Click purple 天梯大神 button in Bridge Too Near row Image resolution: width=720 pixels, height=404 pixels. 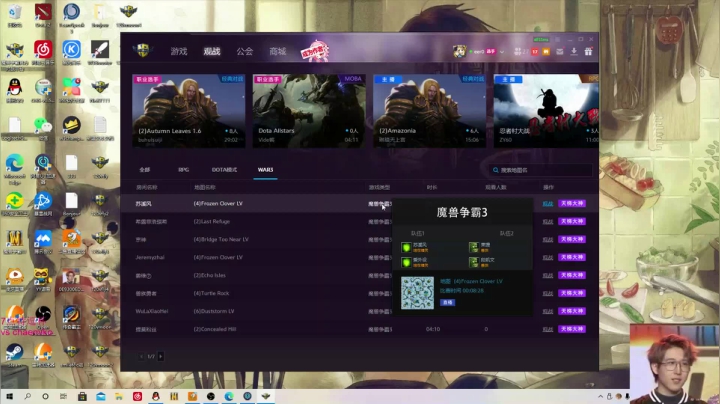point(572,239)
